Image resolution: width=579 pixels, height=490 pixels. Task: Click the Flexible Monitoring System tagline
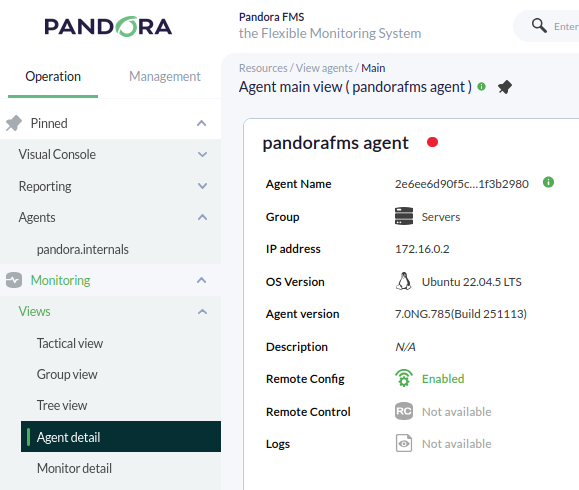click(330, 33)
